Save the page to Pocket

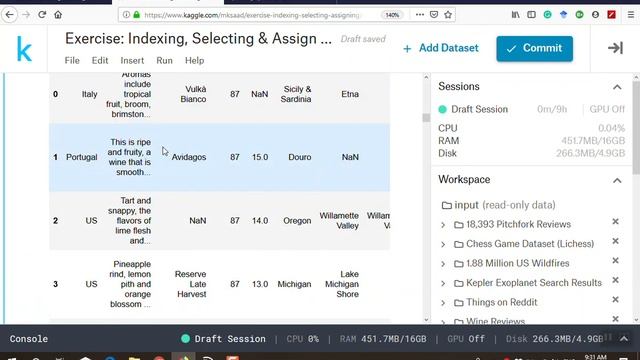434,15
